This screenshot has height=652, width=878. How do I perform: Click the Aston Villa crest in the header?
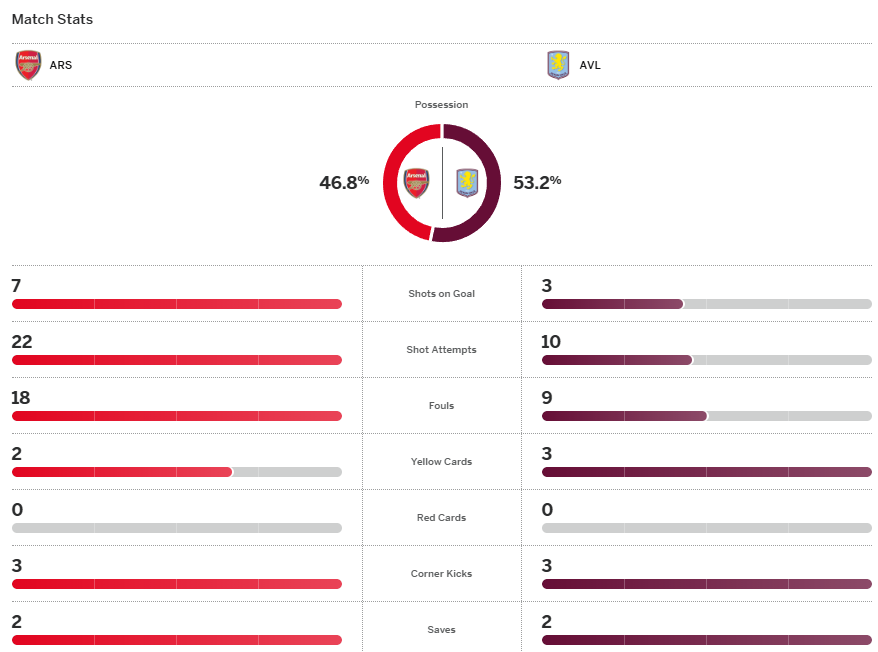pyautogui.click(x=558, y=65)
